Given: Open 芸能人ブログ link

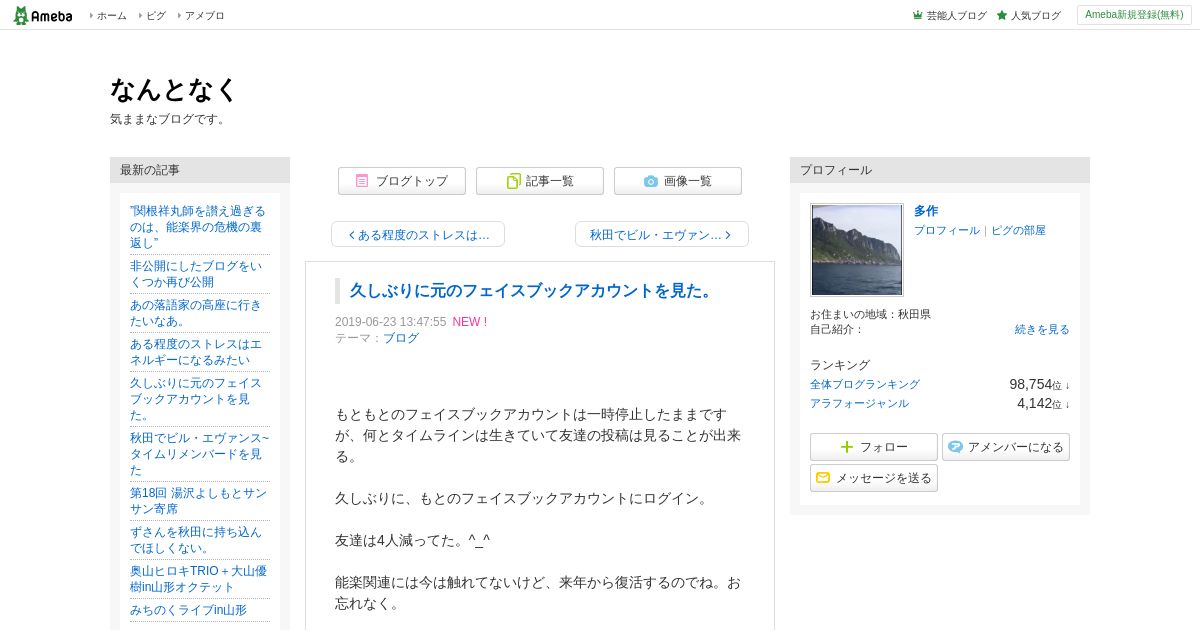Looking at the screenshot, I should [956, 15].
